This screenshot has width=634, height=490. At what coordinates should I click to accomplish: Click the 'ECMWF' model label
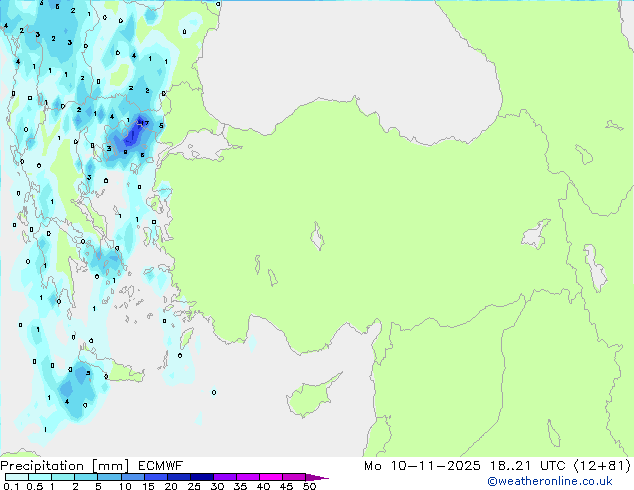pos(161,466)
